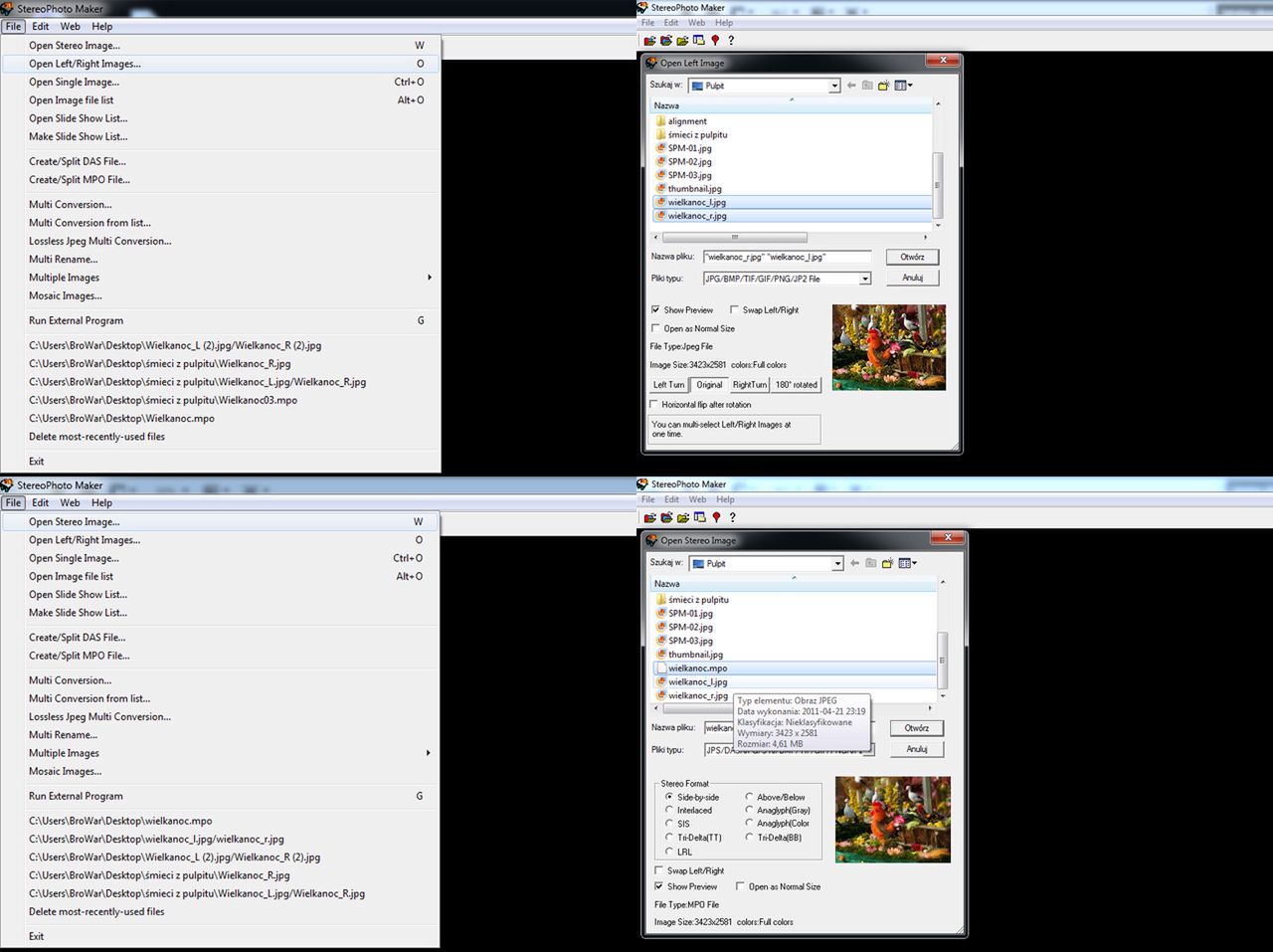Select the Interlaced stereo format

pyautogui.click(x=669, y=811)
